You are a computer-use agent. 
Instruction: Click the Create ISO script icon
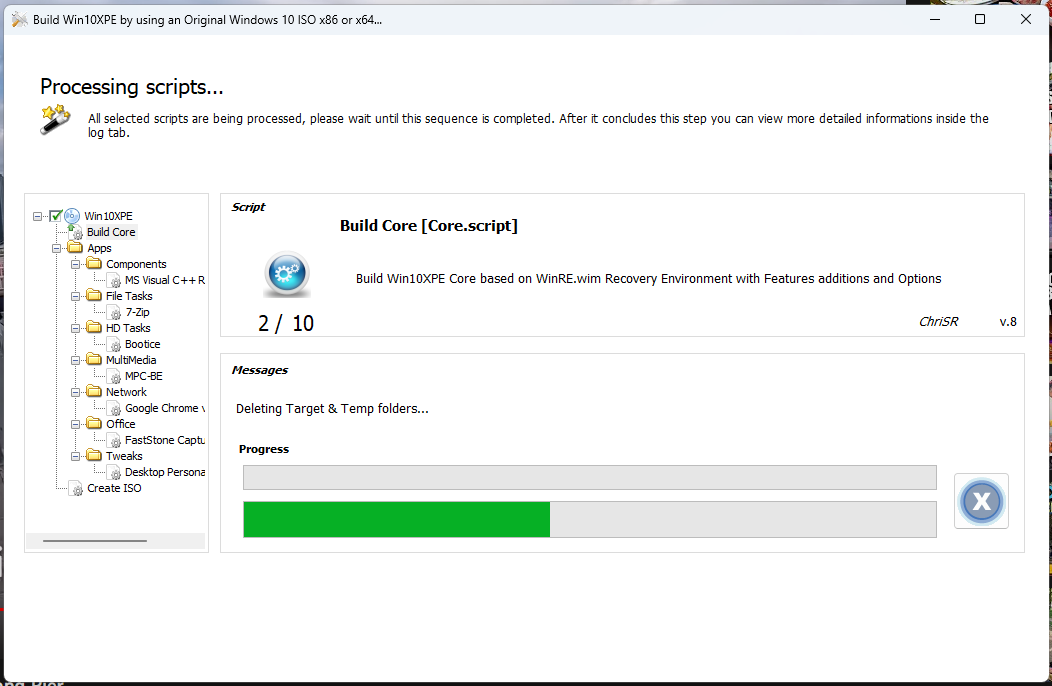pos(76,489)
